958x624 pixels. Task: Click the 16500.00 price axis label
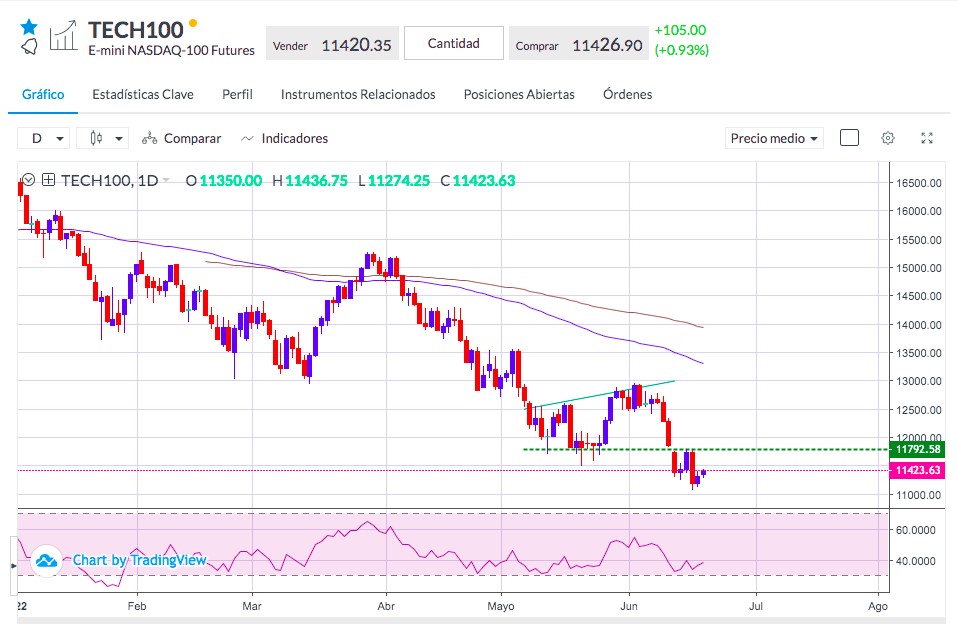click(x=919, y=183)
